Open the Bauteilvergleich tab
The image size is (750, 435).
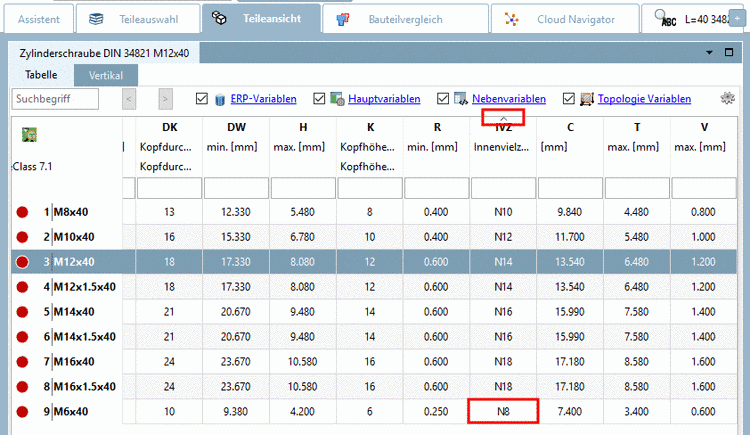point(406,19)
